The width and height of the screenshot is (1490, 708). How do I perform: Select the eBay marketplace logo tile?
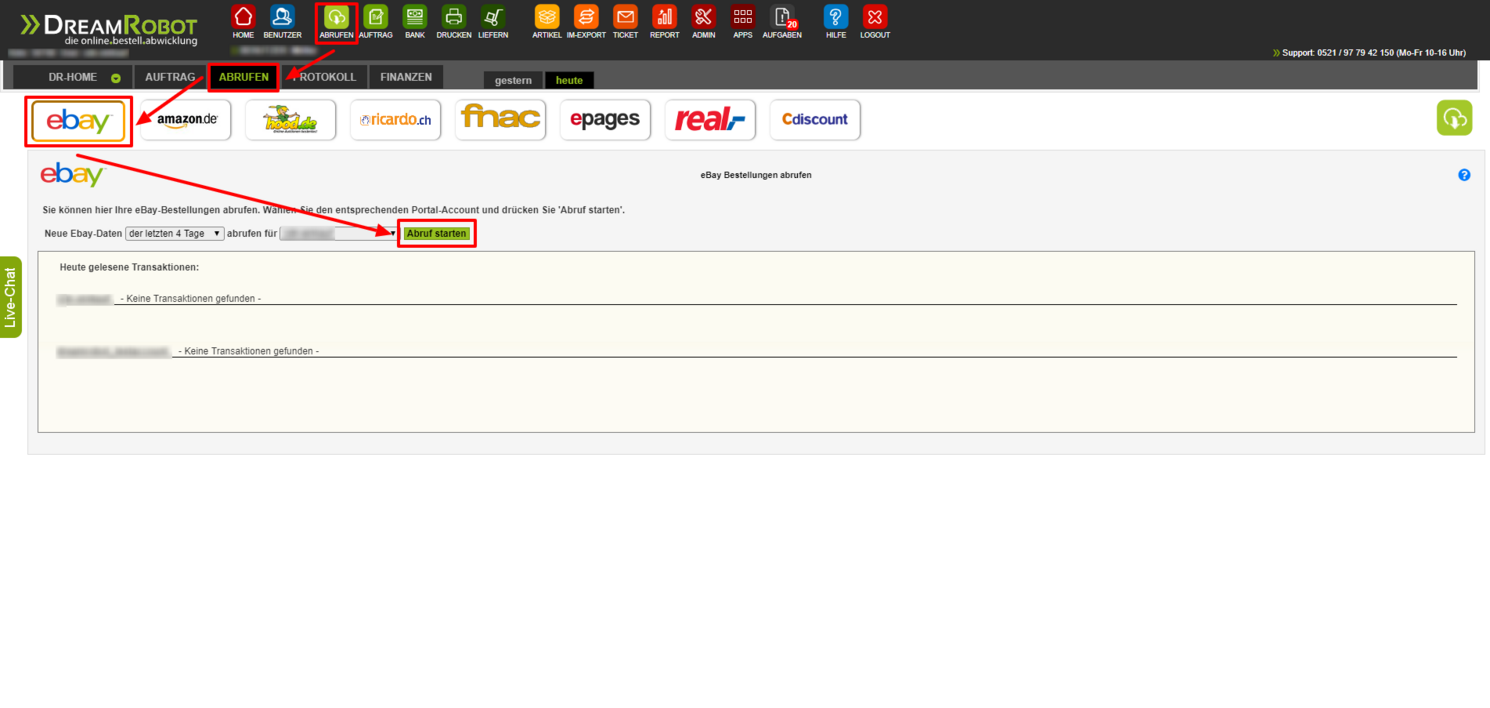(x=79, y=121)
